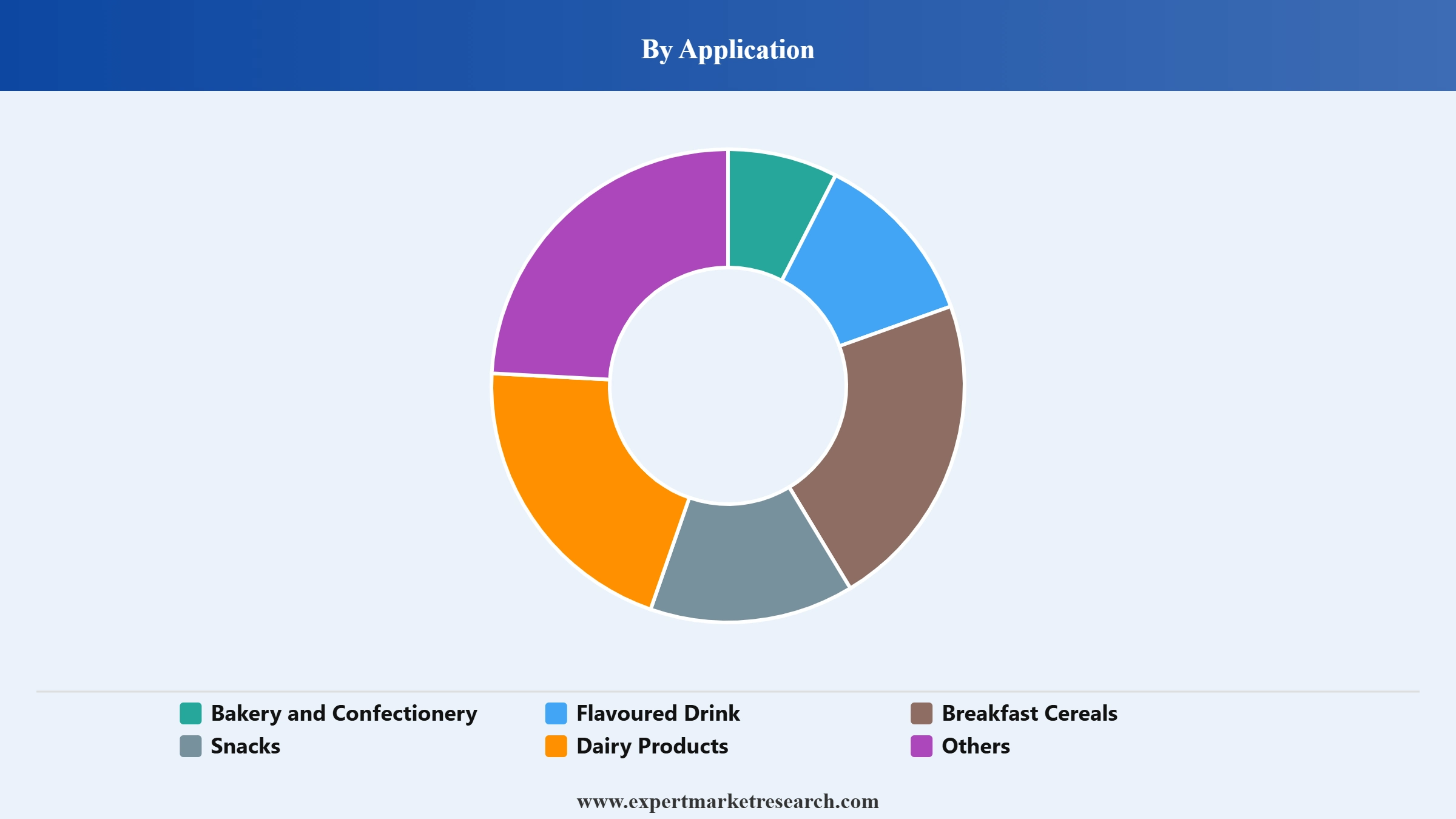Click the Snacks gray legend swatch
Screen dimensions: 1456x819
190,746
